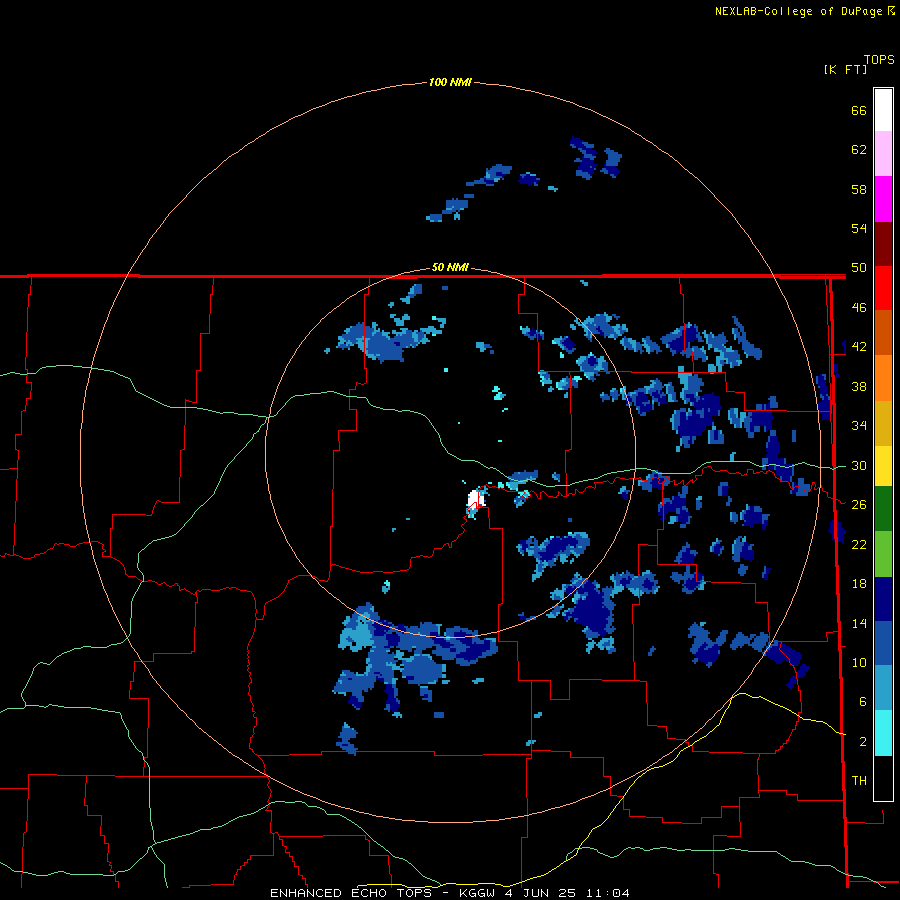
Task: Click the light blue 10 kft swatch
Action: point(883,688)
